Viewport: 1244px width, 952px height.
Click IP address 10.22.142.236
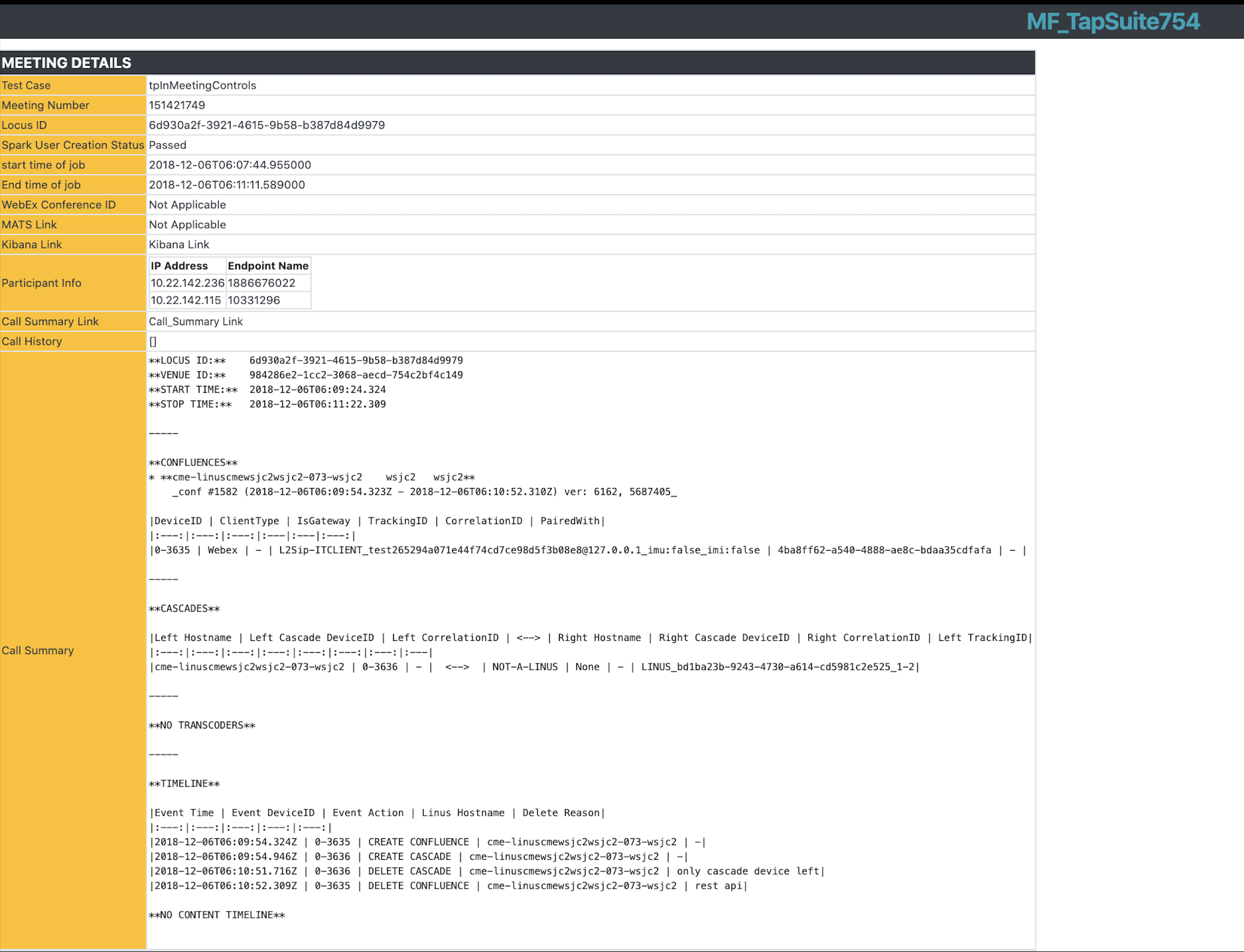187,283
